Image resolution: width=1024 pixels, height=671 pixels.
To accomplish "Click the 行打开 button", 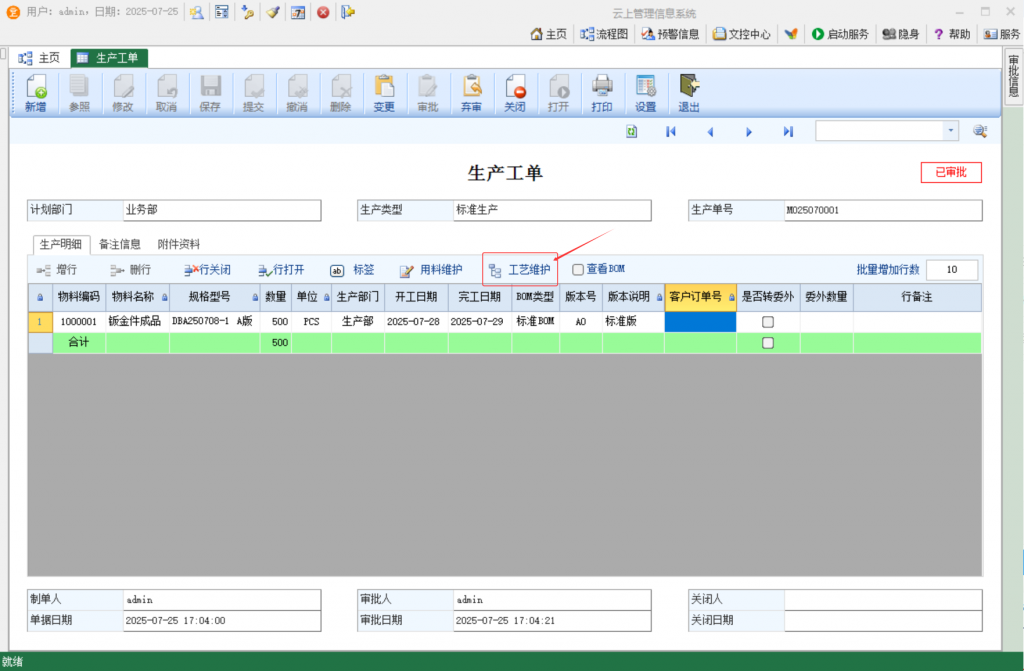I will click(281, 270).
